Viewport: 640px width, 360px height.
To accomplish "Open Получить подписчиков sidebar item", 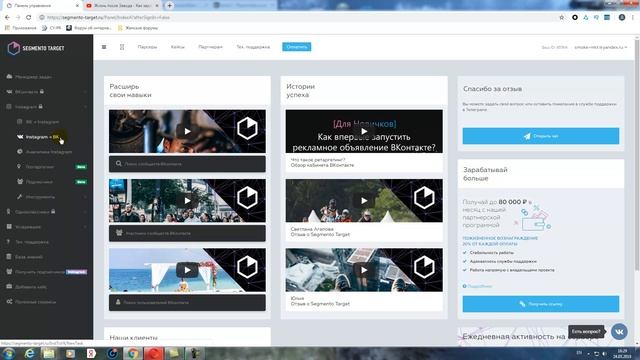I will coord(47,272).
